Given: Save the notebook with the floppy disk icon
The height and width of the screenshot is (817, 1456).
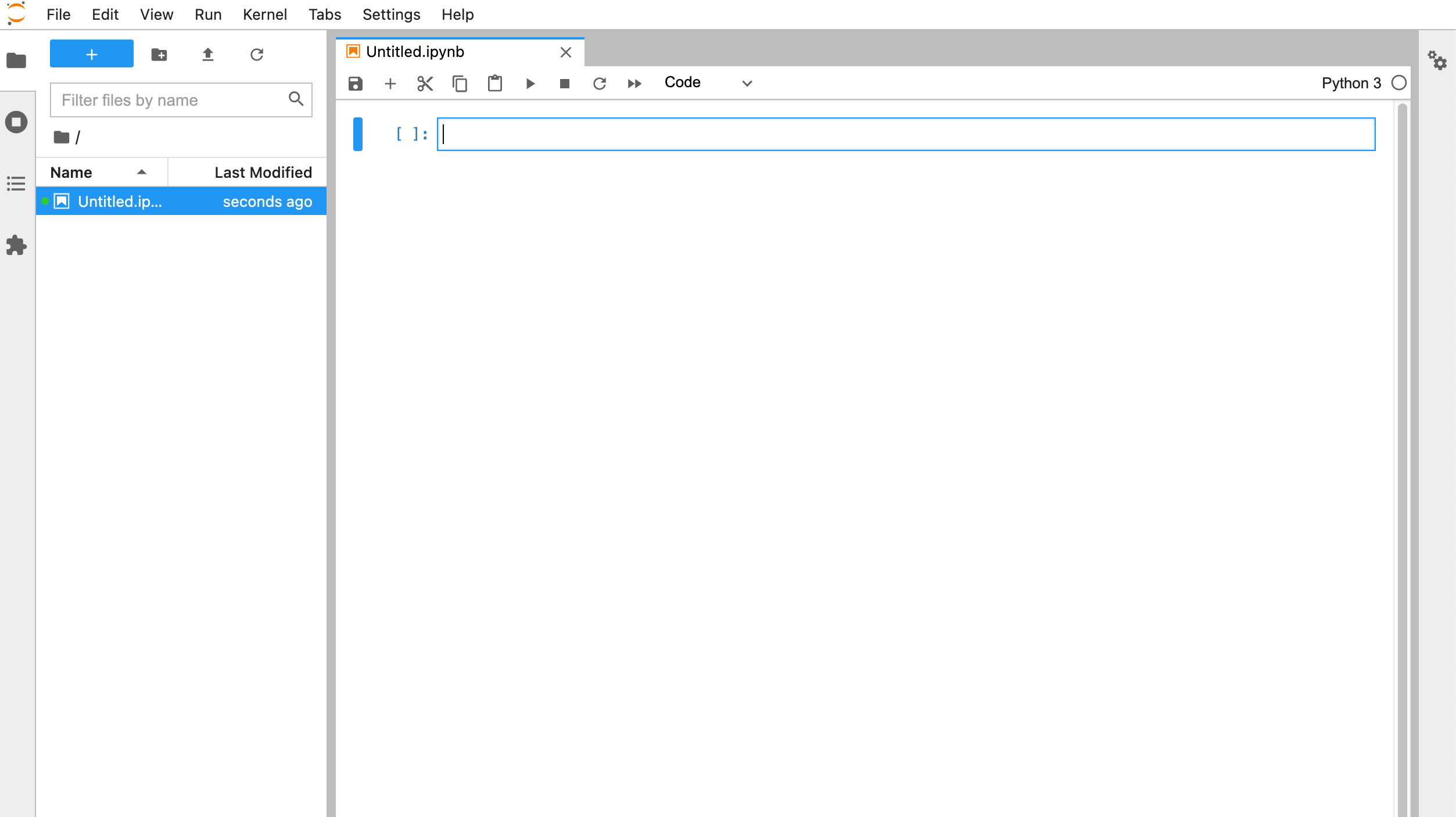Looking at the screenshot, I should (355, 84).
